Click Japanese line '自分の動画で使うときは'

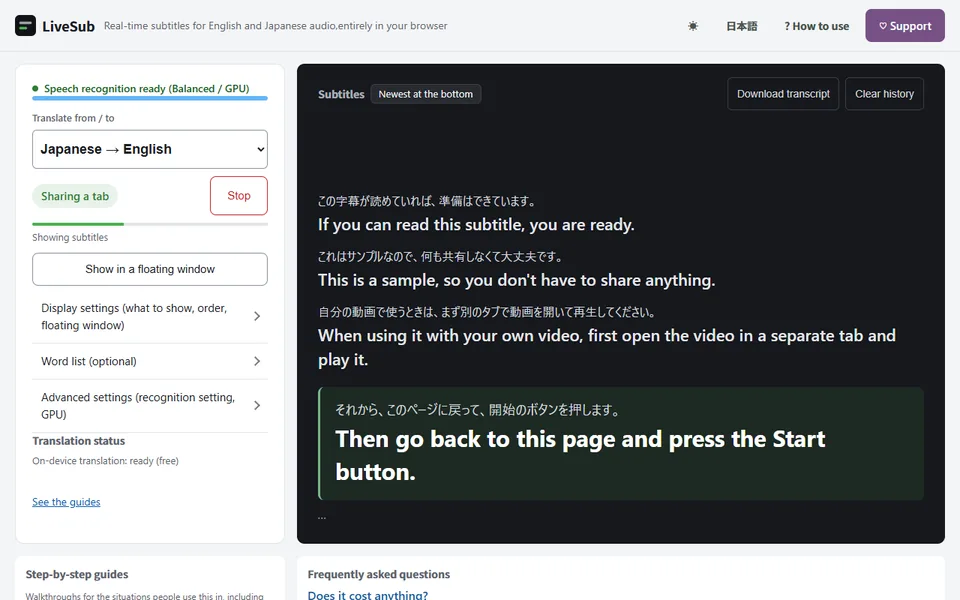(x=487, y=312)
